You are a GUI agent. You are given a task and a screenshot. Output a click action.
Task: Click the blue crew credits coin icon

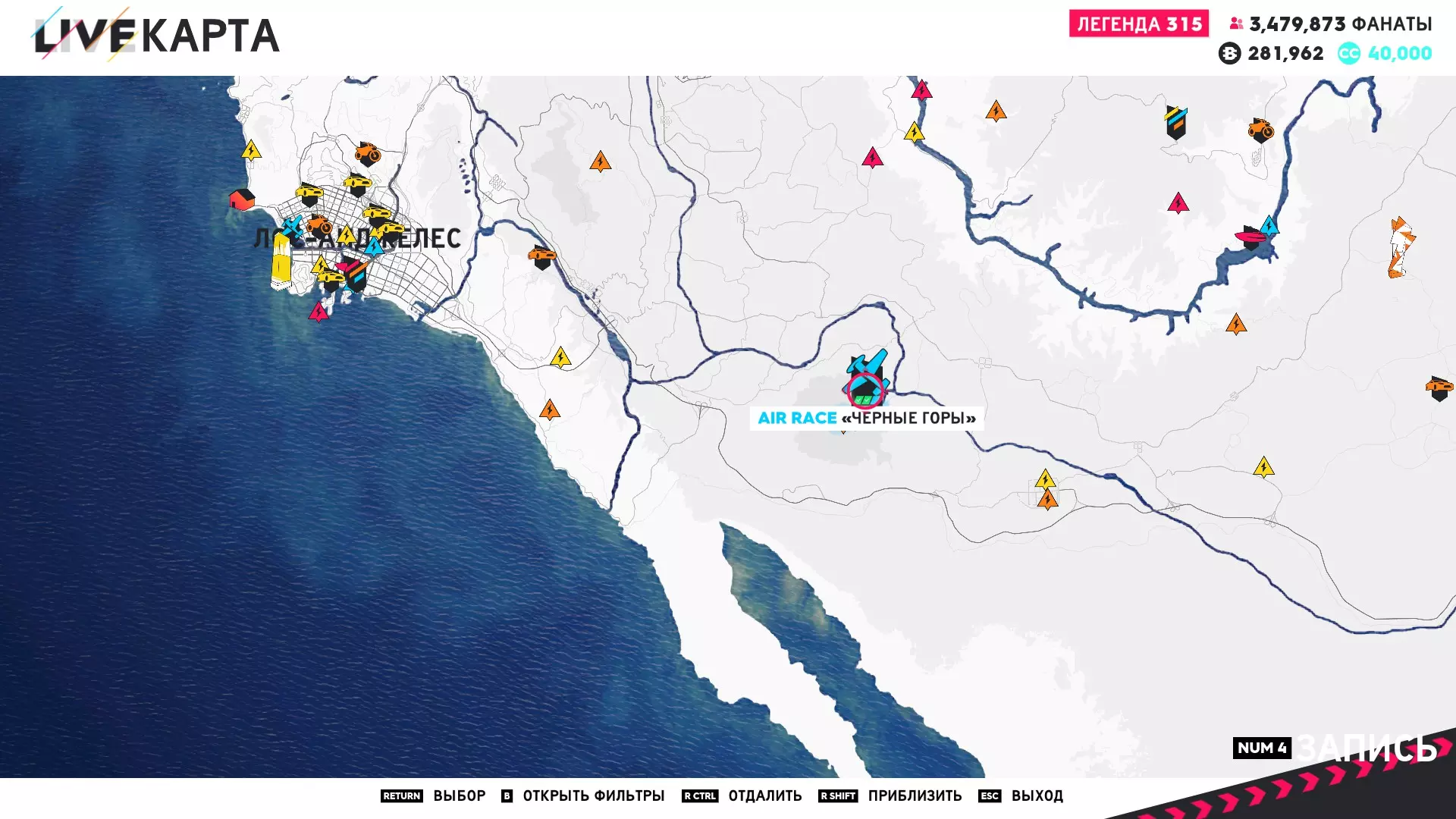(x=1349, y=53)
